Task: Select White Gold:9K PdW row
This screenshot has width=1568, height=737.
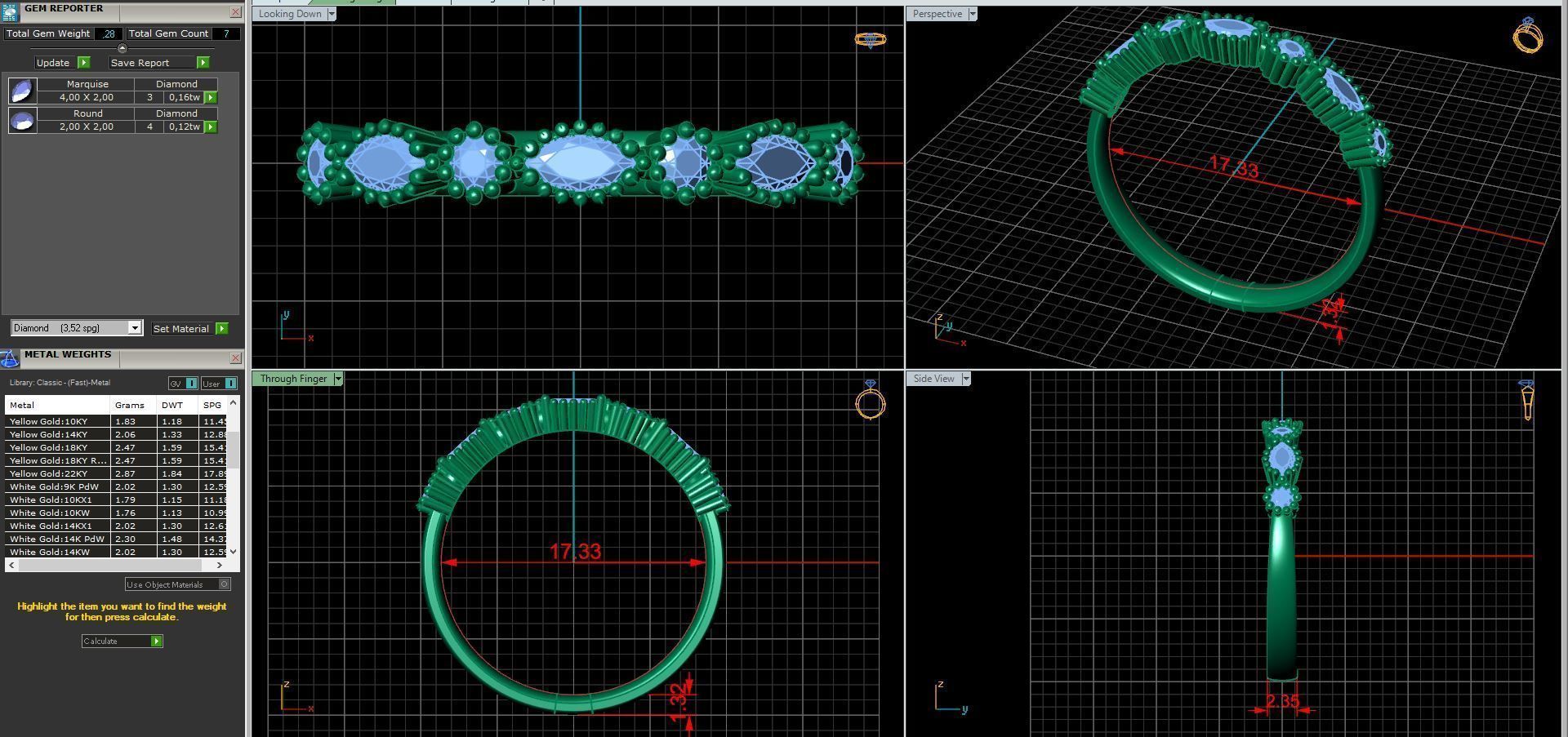Action: [x=116, y=486]
